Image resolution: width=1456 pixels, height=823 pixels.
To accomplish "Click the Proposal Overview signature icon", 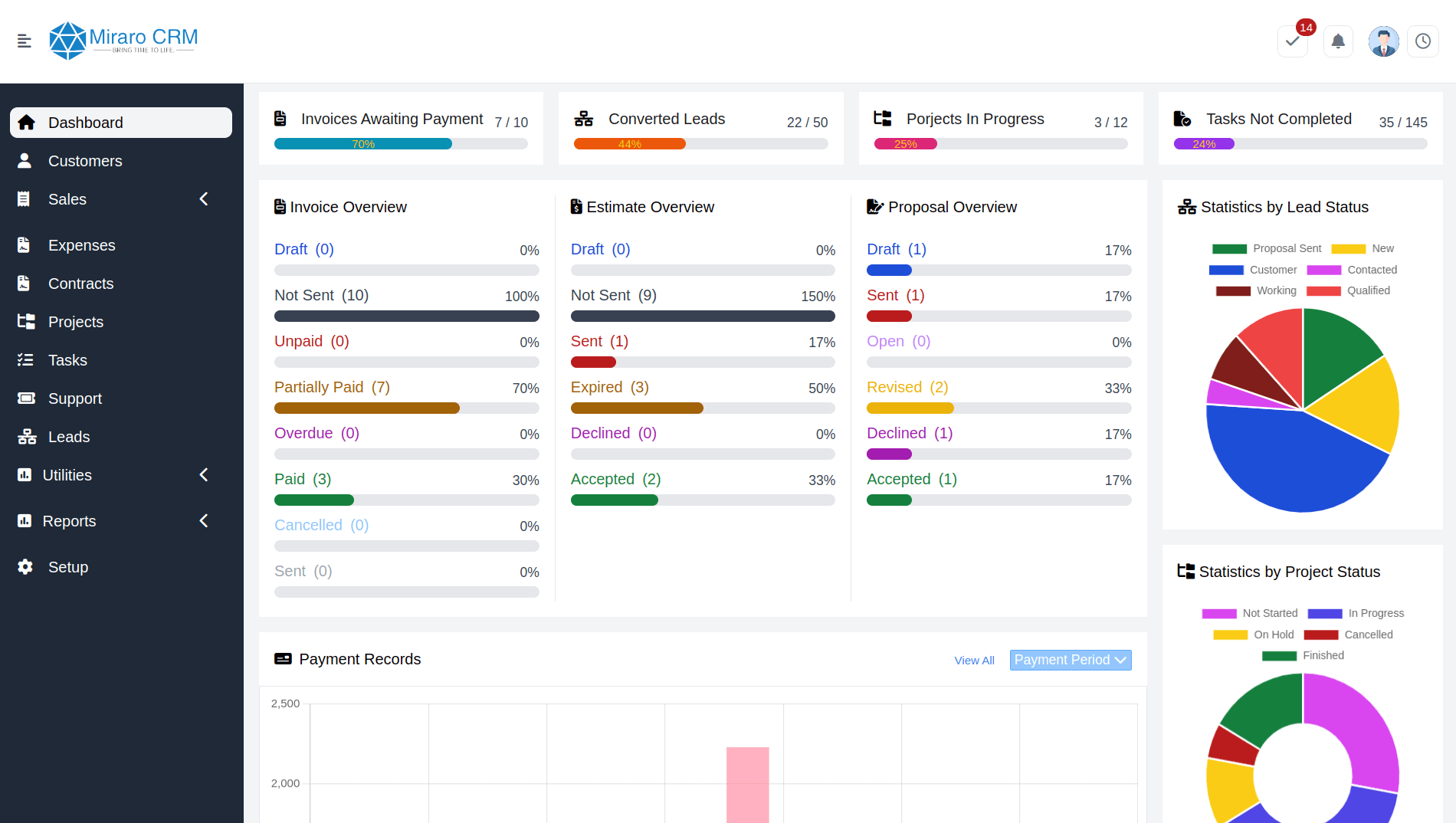I will tap(875, 207).
